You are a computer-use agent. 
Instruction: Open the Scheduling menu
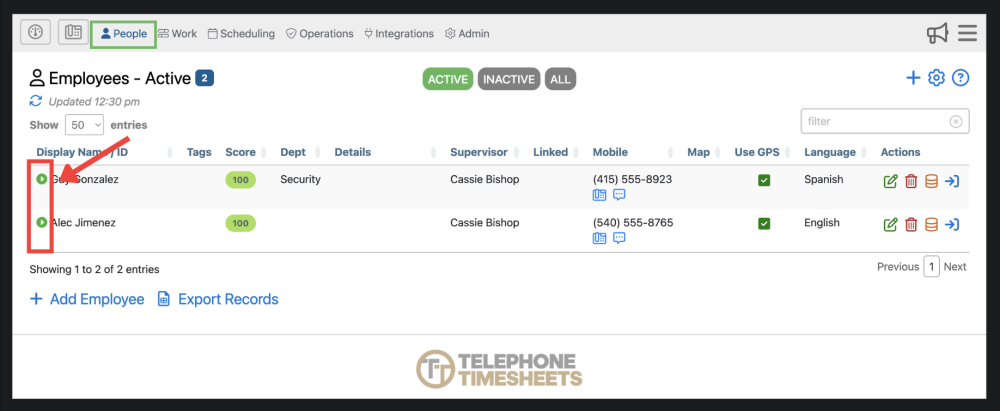(241, 34)
